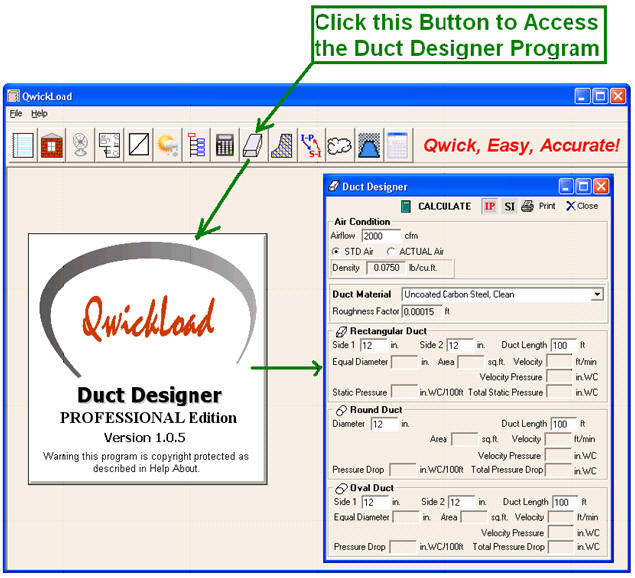Open the Help menu
The image size is (635, 578).
click(39, 114)
